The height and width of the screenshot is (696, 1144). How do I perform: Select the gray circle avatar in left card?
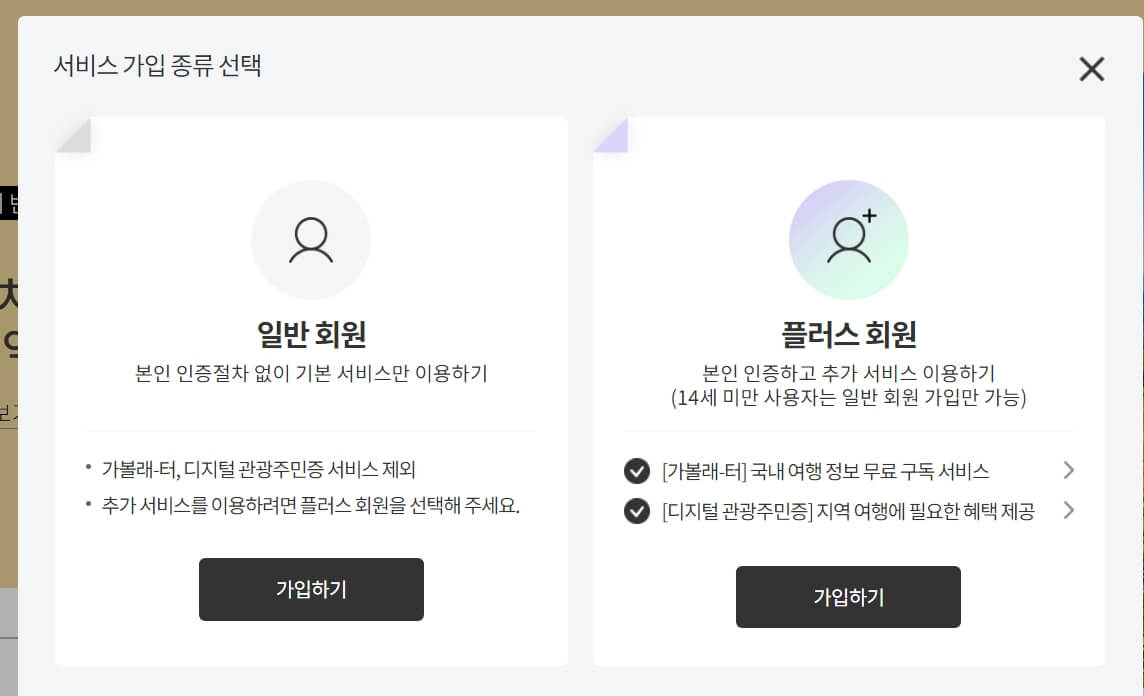pos(311,240)
